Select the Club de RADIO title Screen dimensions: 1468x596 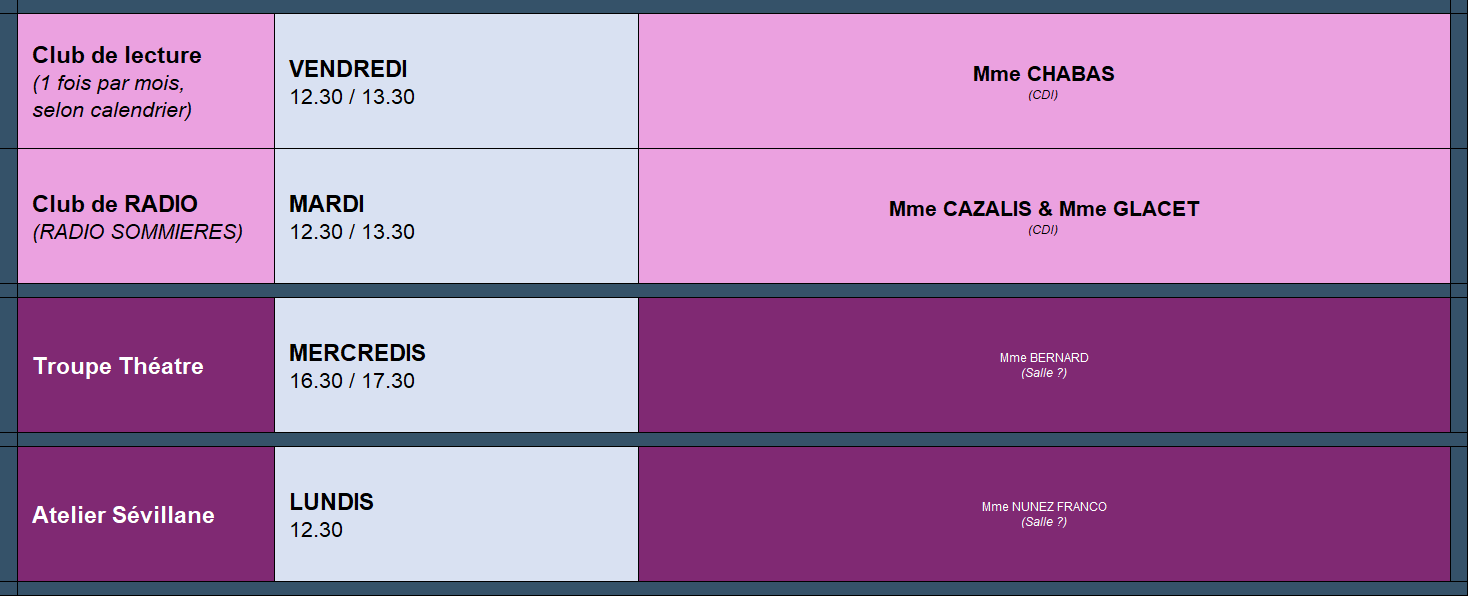[x=115, y=204]
